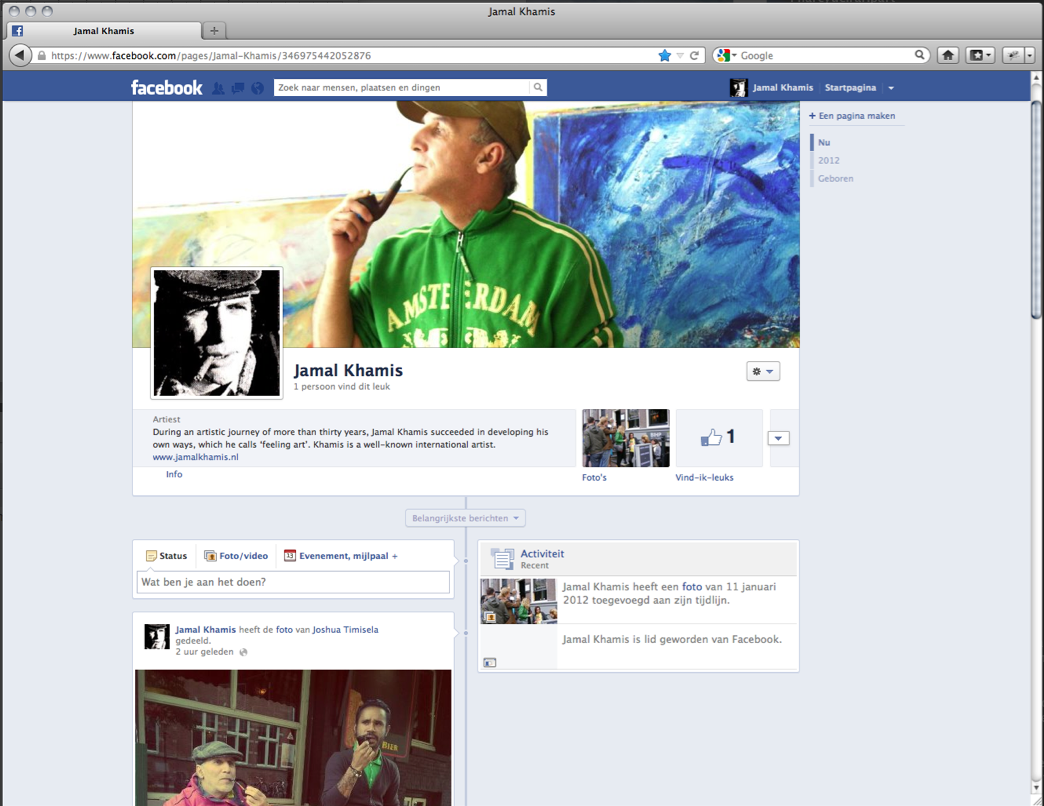Click the magnifier search button in Facebook
1044x806 pixels.
(538, 87)
